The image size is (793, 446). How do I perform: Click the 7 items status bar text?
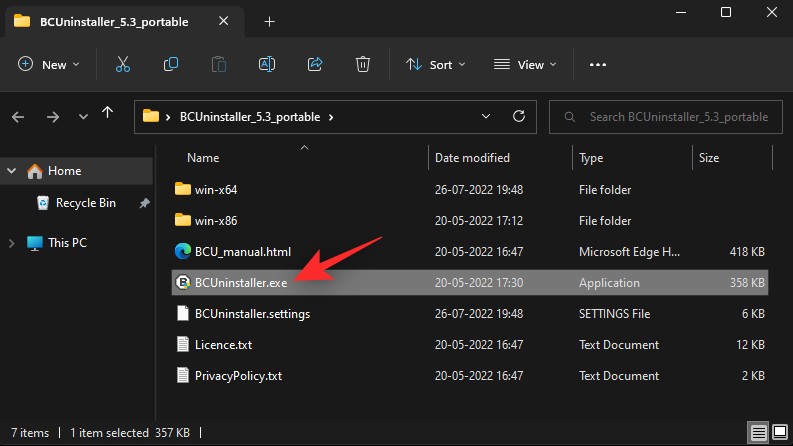[30, 433]
